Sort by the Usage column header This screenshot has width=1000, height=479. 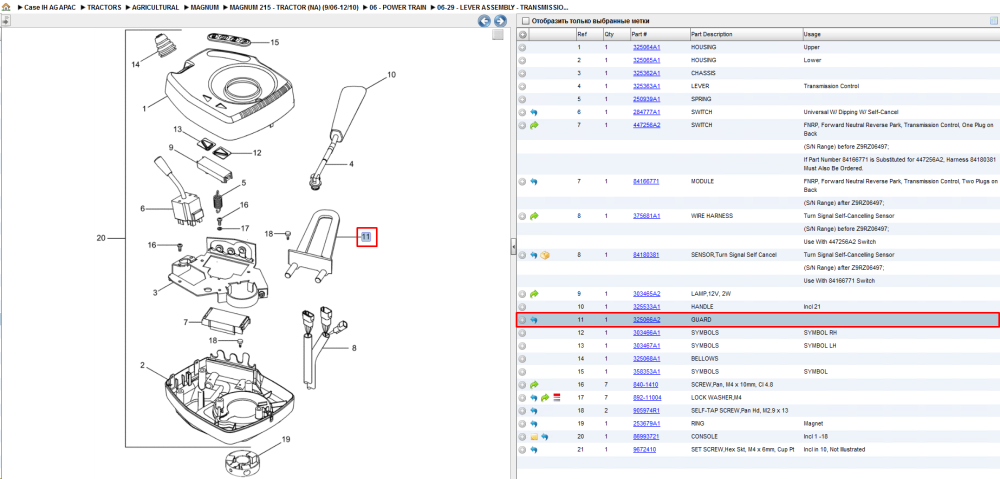901,34
